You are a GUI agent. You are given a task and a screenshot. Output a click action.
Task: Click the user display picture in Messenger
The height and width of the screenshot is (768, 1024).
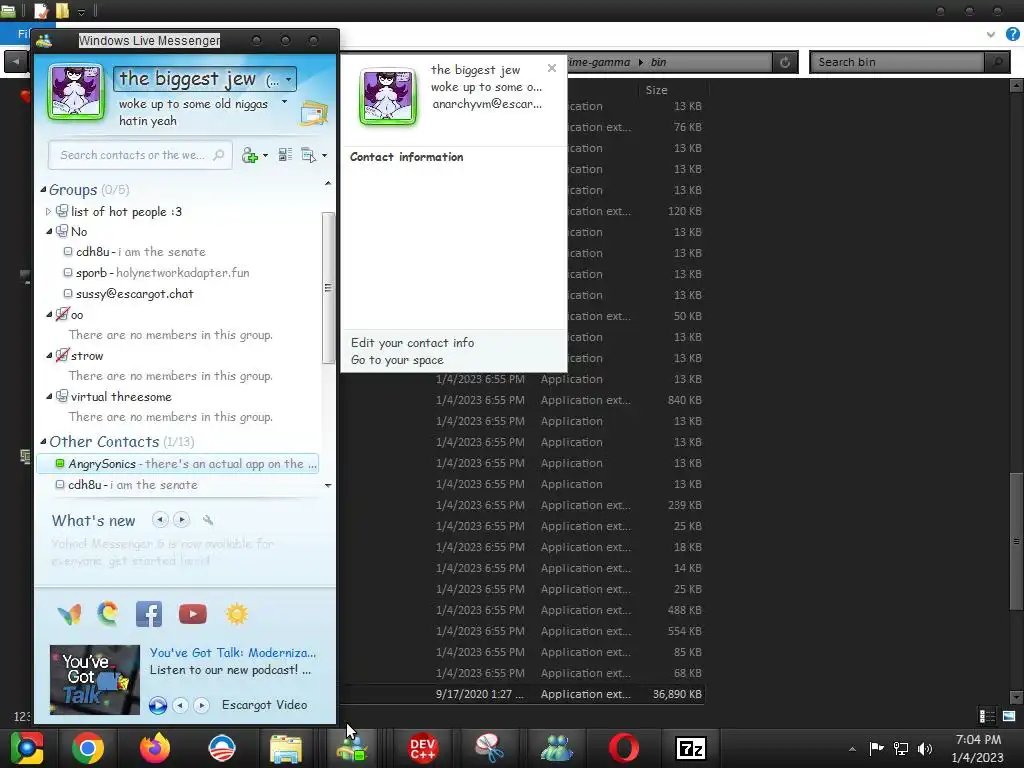tap(76, 92)
